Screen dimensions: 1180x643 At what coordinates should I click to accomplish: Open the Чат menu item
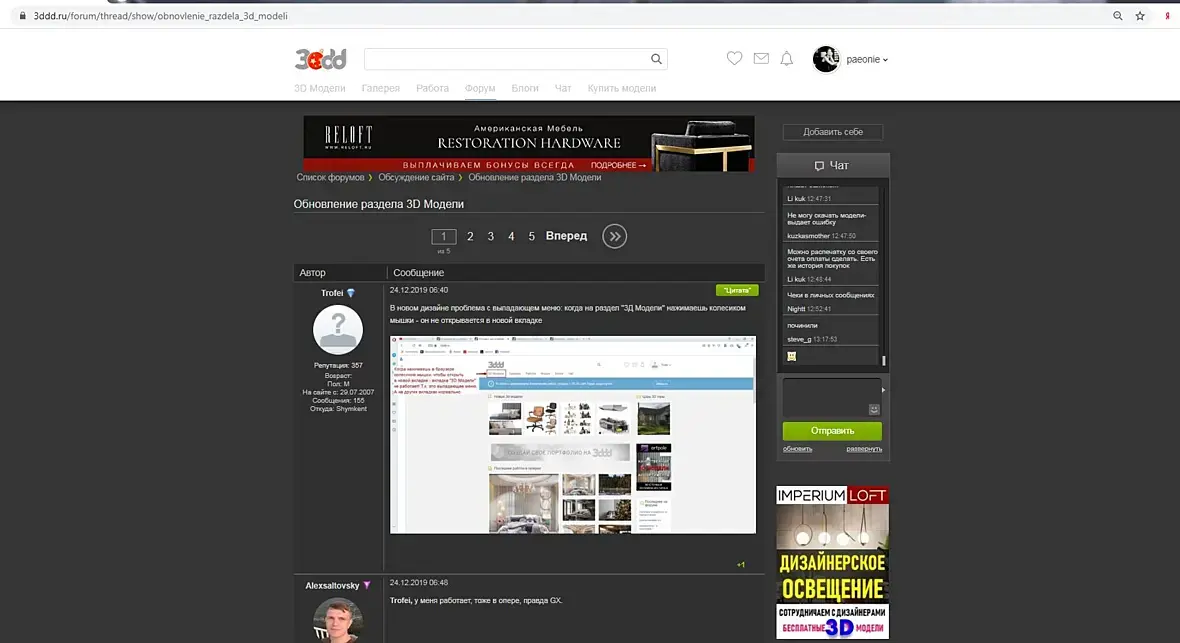pos(563,88)
